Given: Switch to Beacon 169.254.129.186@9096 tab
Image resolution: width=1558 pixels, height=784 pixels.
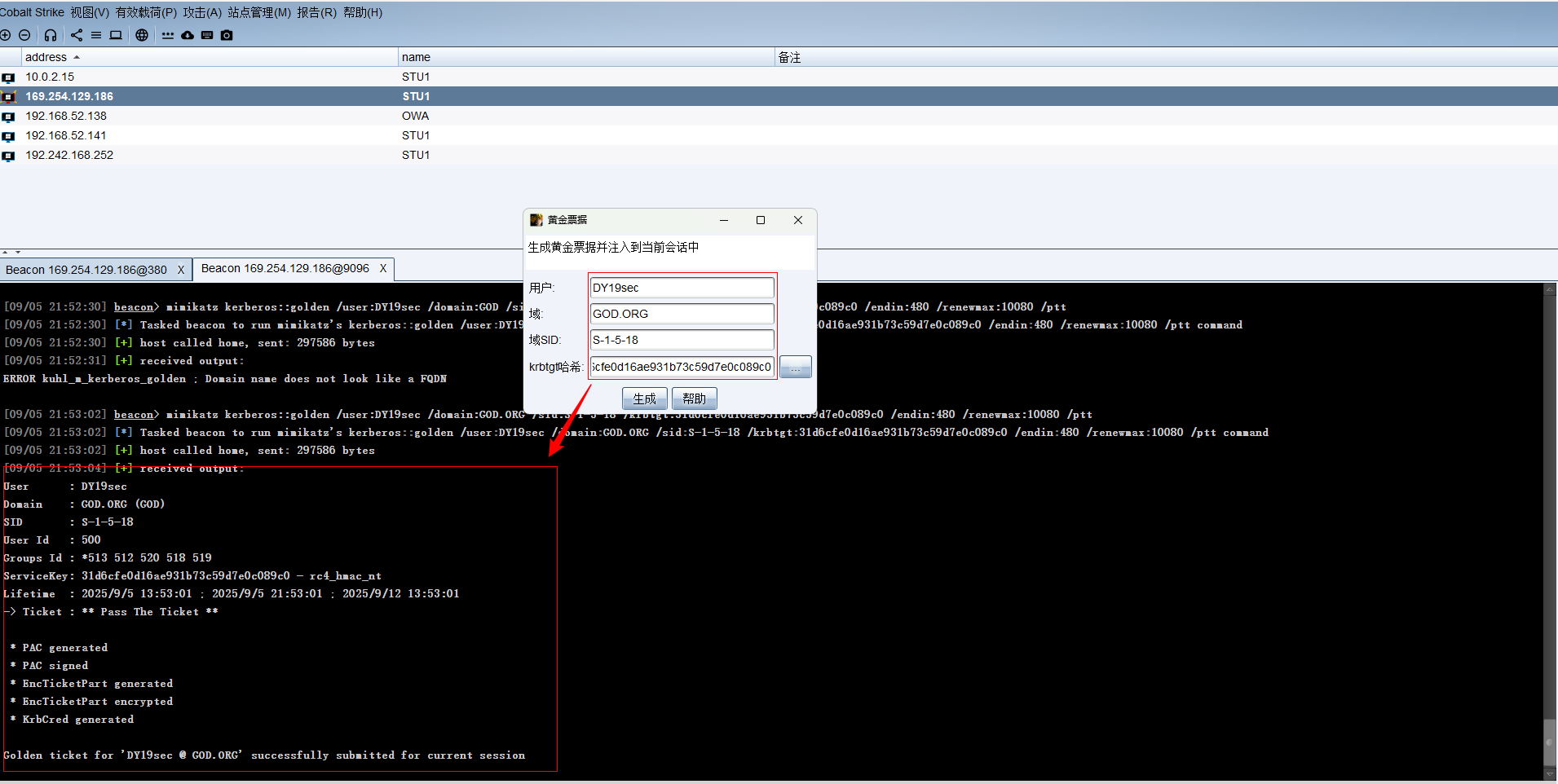Looking at the screenshot, I should click(285, 268).
